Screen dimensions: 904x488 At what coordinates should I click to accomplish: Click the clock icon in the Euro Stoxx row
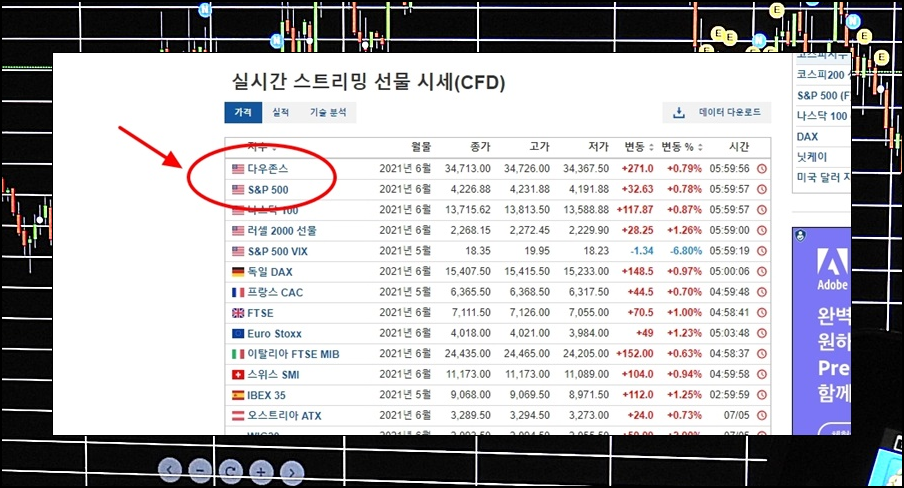click(762, 333)
